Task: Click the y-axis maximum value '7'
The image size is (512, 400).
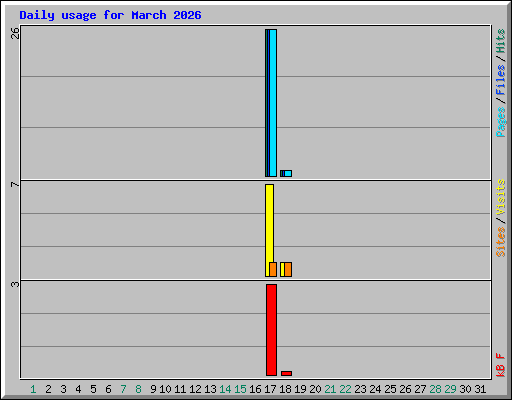Action: coord(15,184)
